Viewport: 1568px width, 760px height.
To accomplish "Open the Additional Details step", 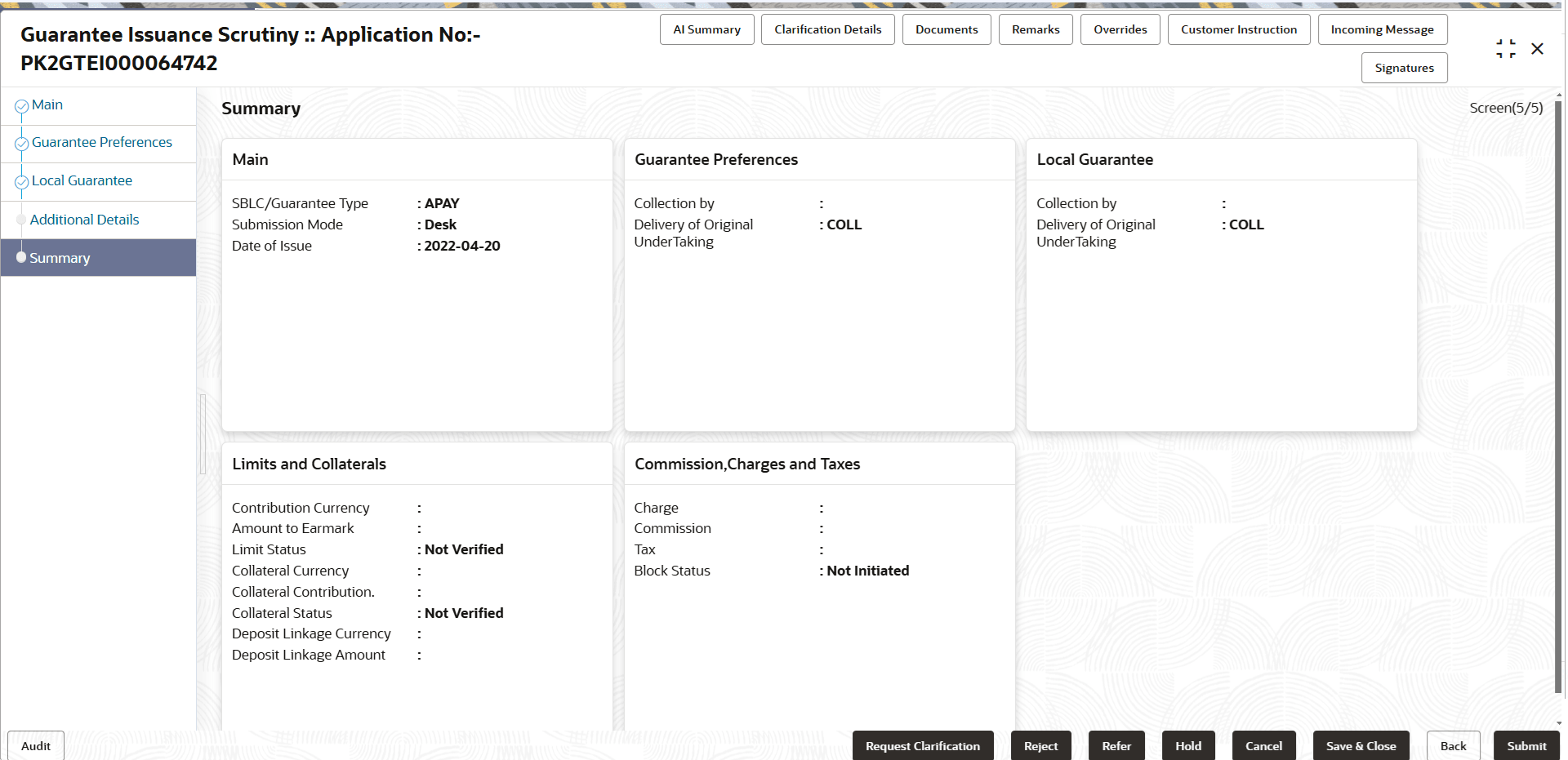I will [x=84, y=220].
